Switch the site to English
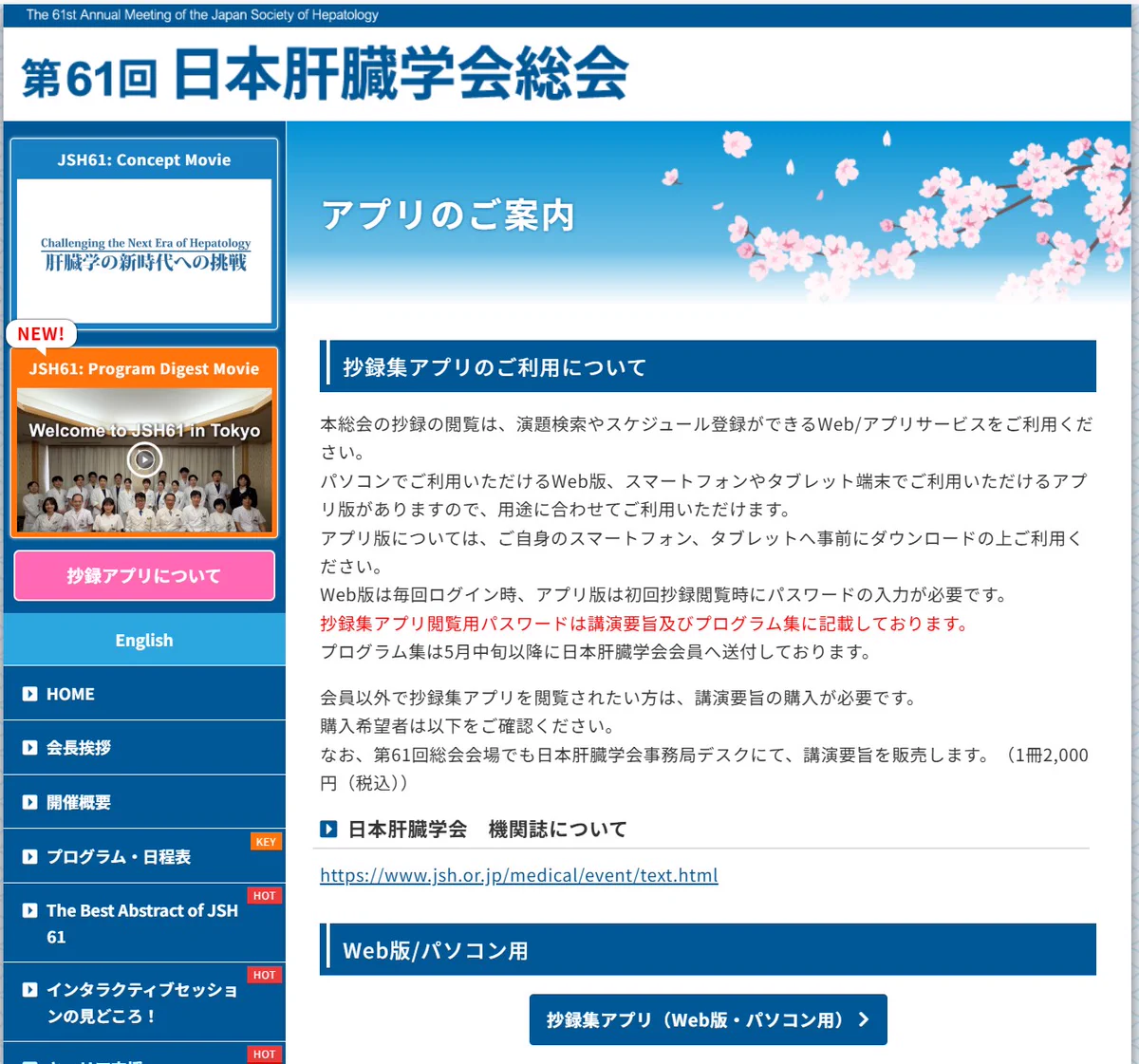 click(x=144, y=640)
